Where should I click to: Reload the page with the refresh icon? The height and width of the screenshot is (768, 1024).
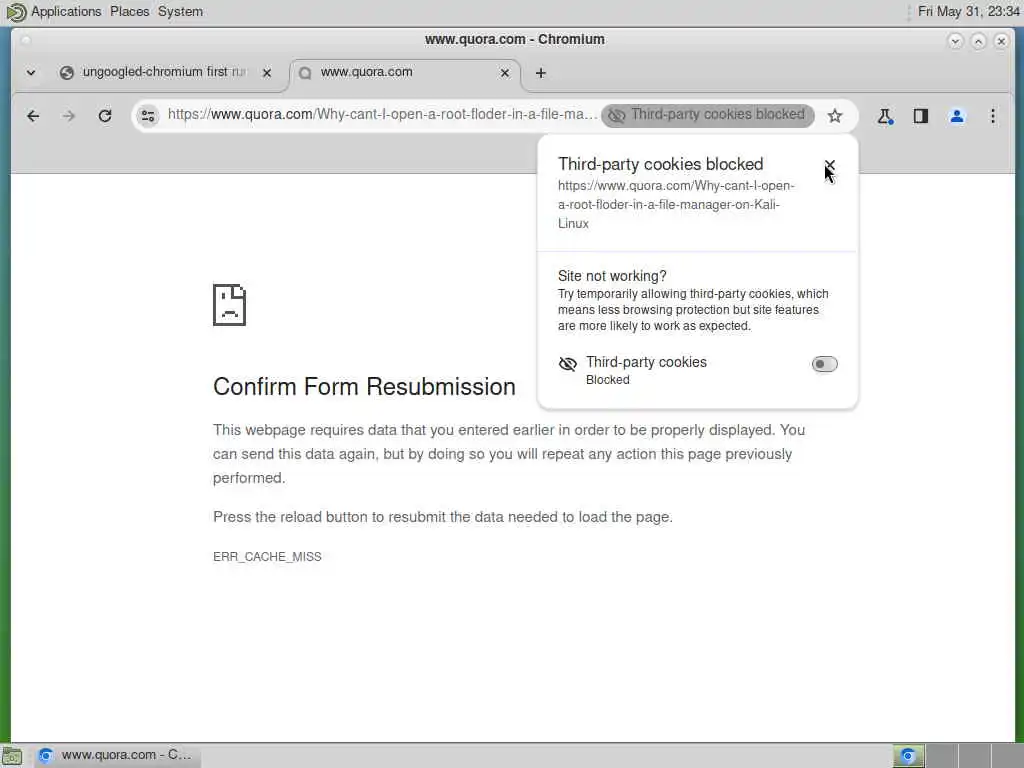104,116
